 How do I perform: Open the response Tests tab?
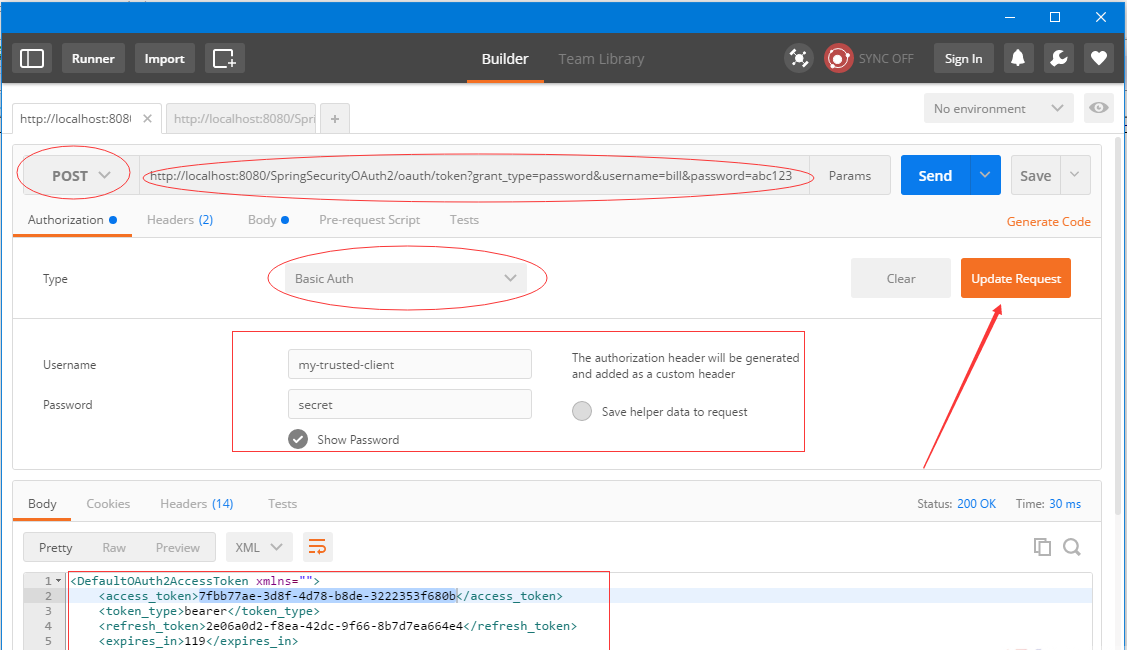pos(282,504)
